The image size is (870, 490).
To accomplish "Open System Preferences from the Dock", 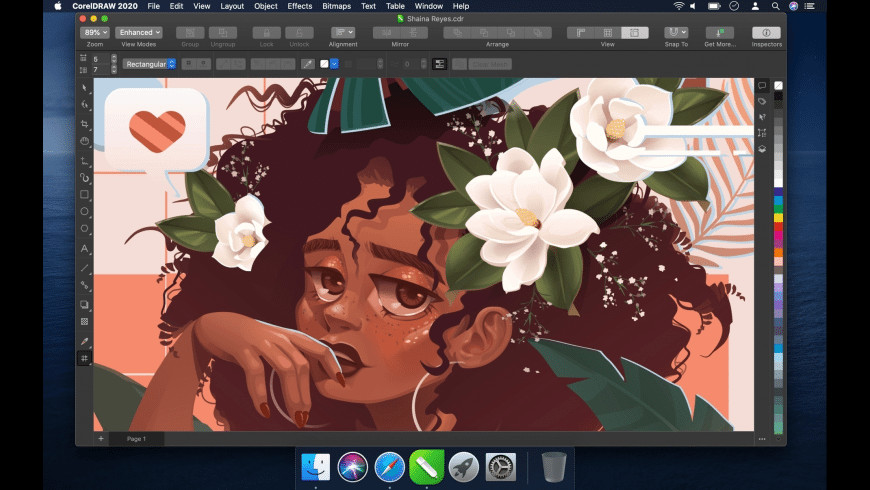I will [500, 467].
